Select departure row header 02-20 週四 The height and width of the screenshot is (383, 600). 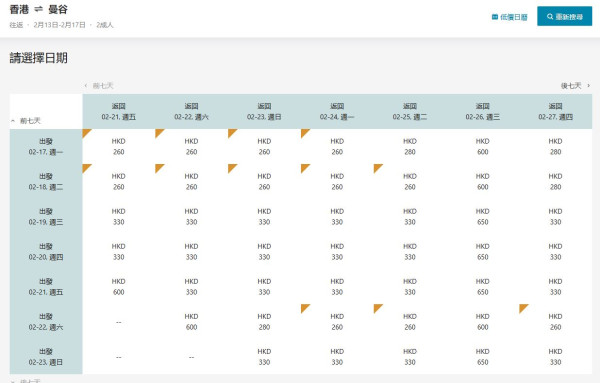click(46, 252)
